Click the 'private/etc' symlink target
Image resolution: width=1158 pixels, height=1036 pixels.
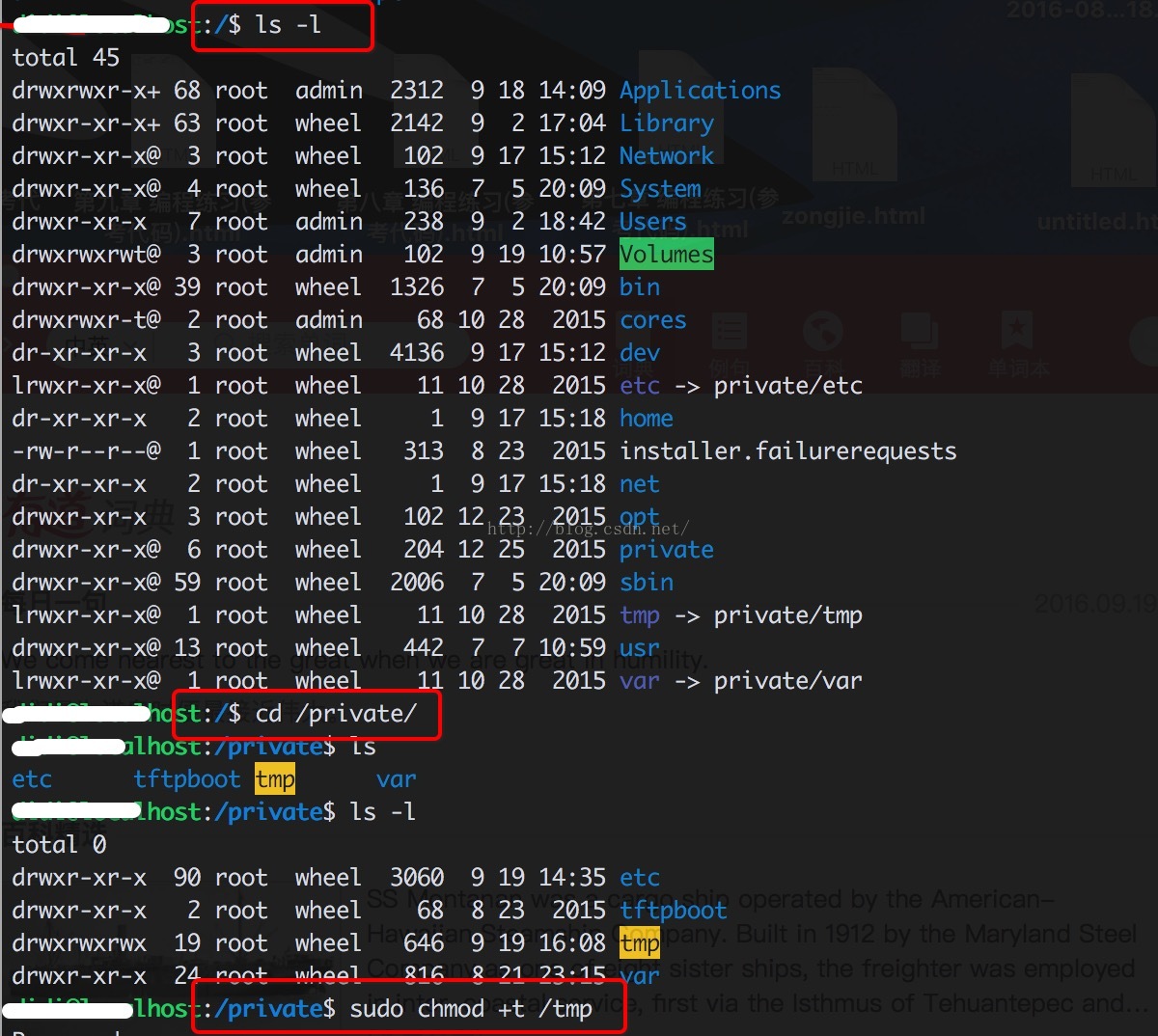[787, 386]
